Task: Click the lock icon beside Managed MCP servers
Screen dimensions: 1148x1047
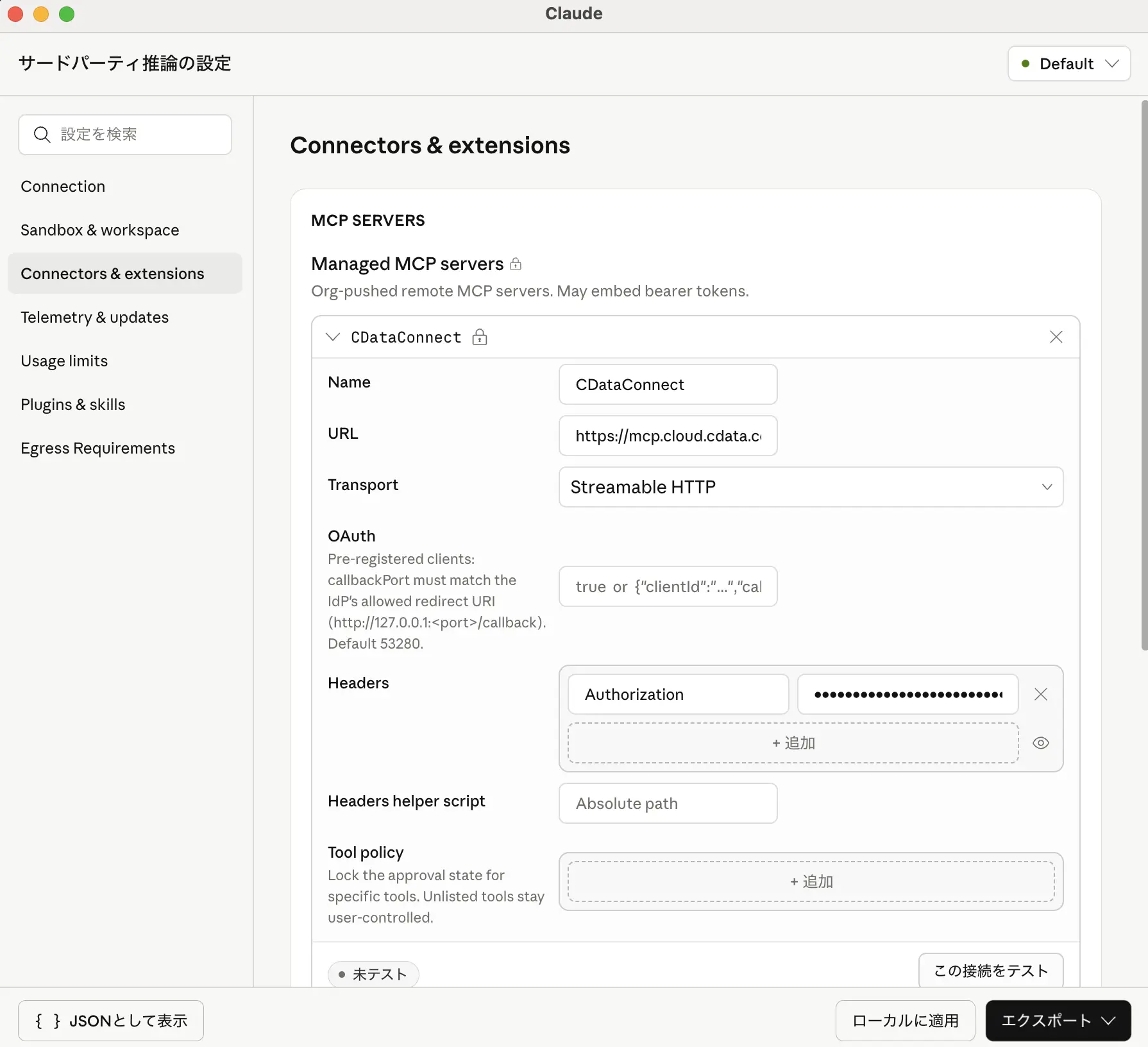Action: click(516, 264)
